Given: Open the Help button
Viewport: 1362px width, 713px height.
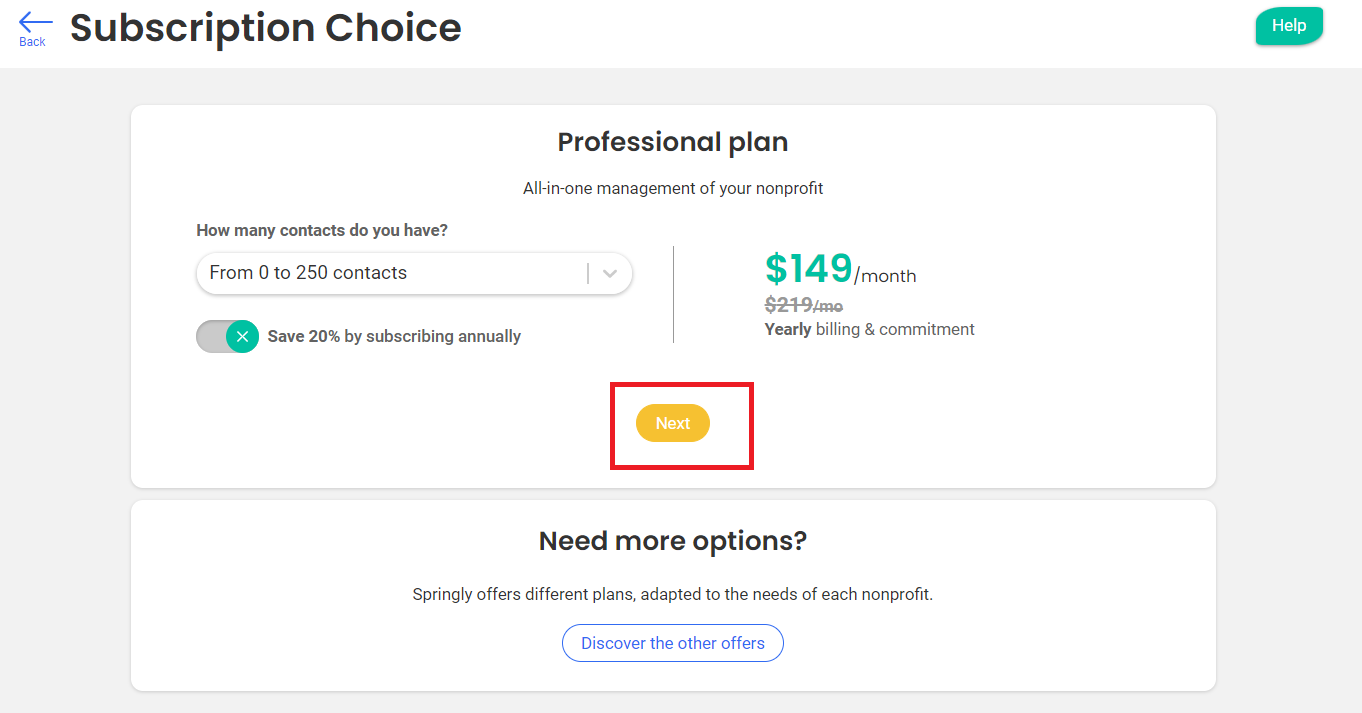Looking at the screenshot, I should point(1288,26).
